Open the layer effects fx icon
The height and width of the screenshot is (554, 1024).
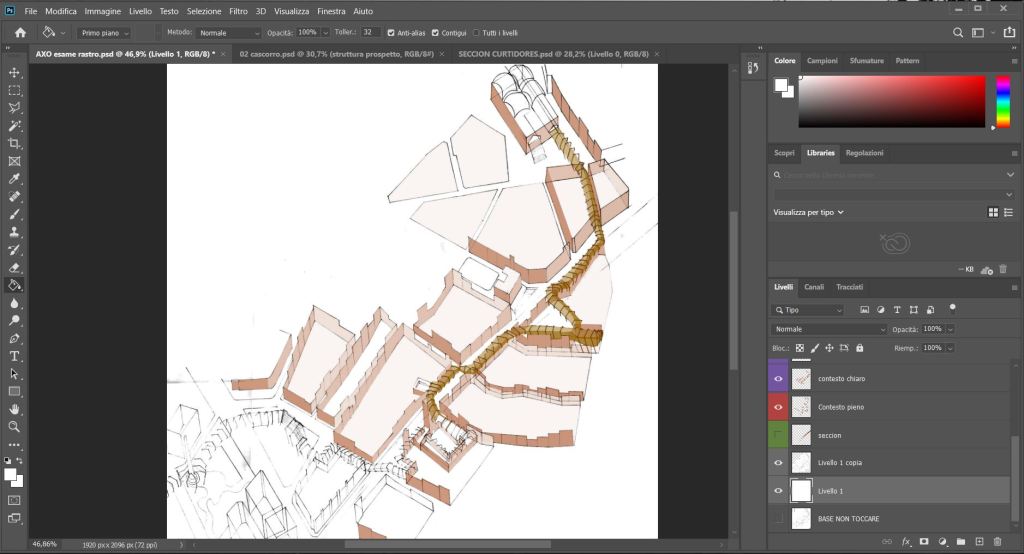coord(906,542)
